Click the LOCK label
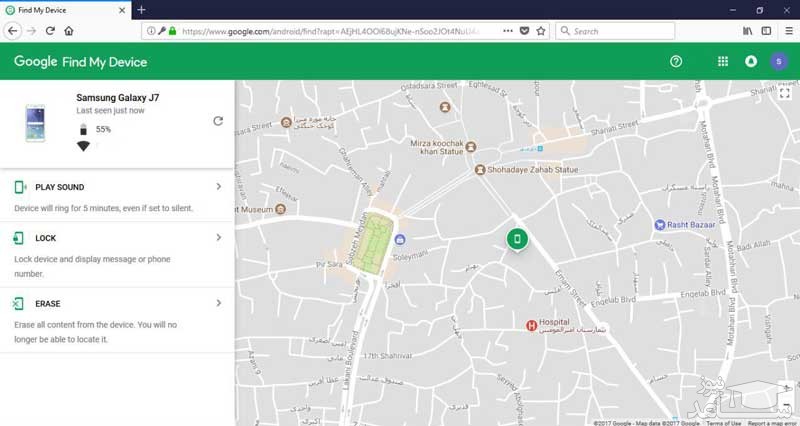The image size is (800, 426). click(x=45, y=238)
